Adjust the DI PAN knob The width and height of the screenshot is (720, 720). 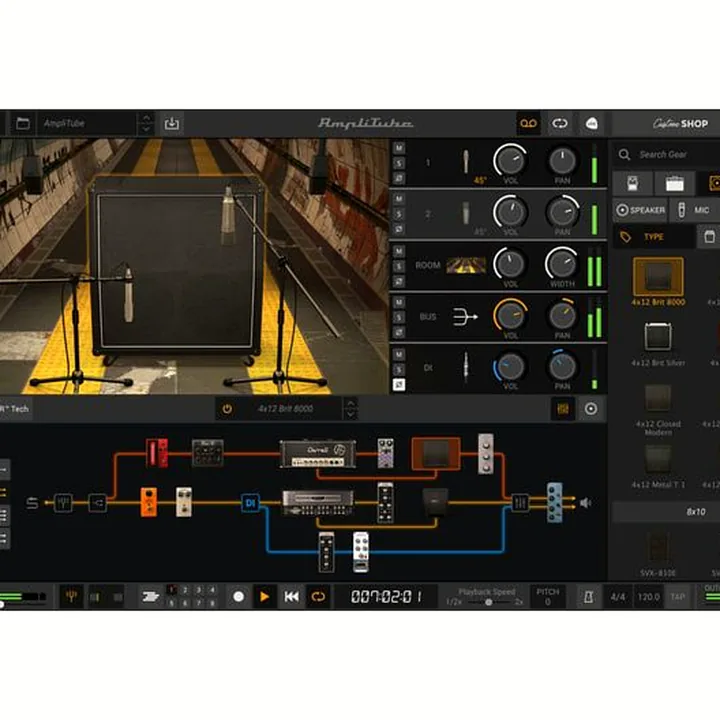(562, 366)
